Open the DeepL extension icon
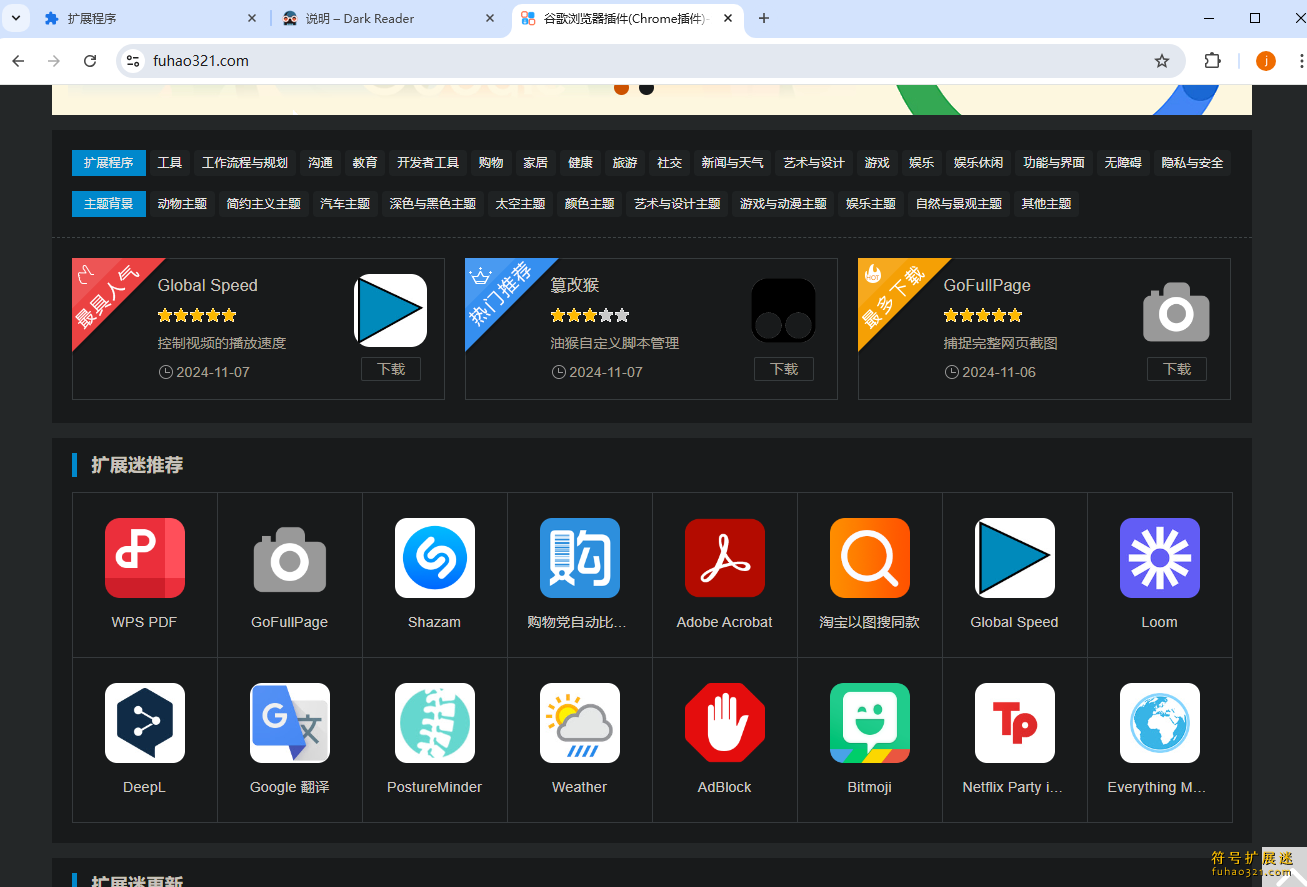 145,723
